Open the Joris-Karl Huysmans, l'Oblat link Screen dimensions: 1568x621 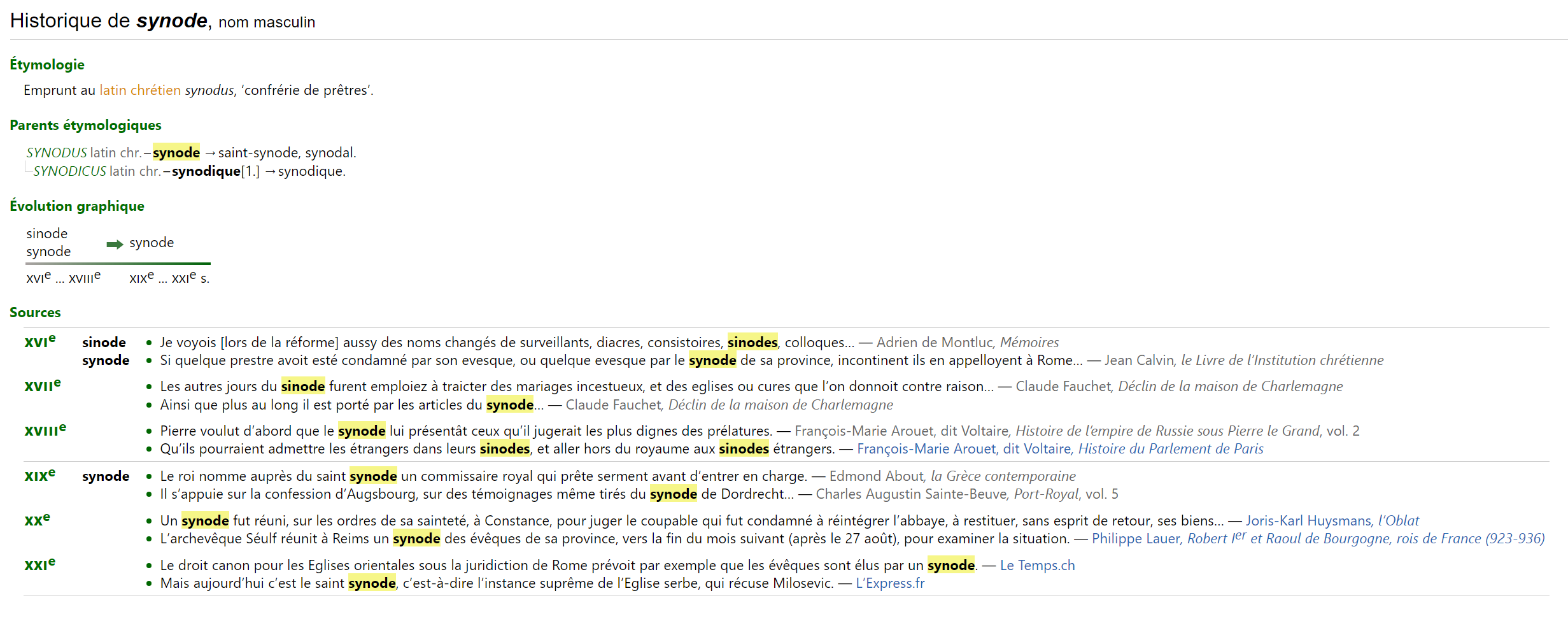click(x=1332, y=521)
